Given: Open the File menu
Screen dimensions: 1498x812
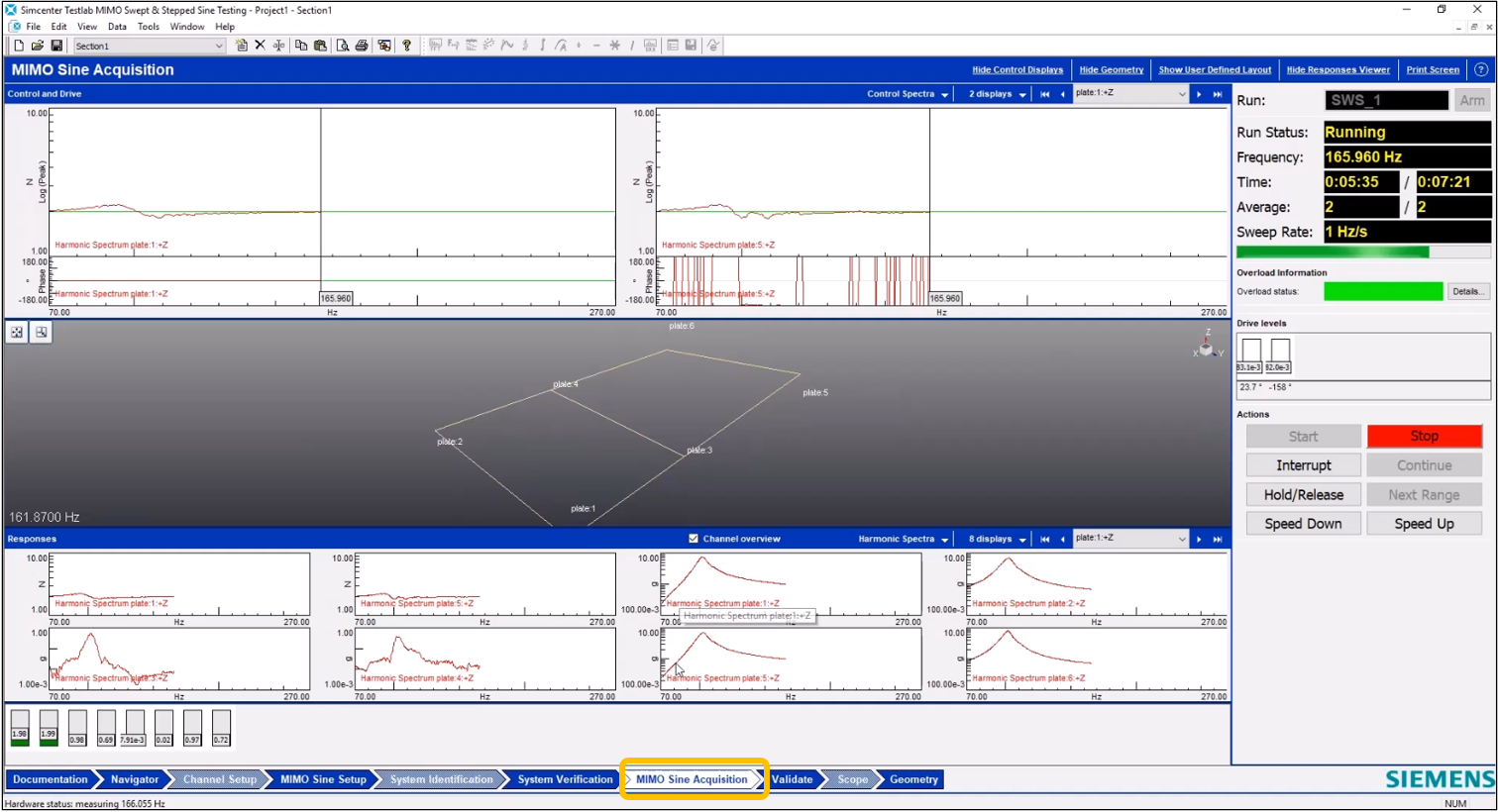Looking at the screenshot, I should coord(34,27).
